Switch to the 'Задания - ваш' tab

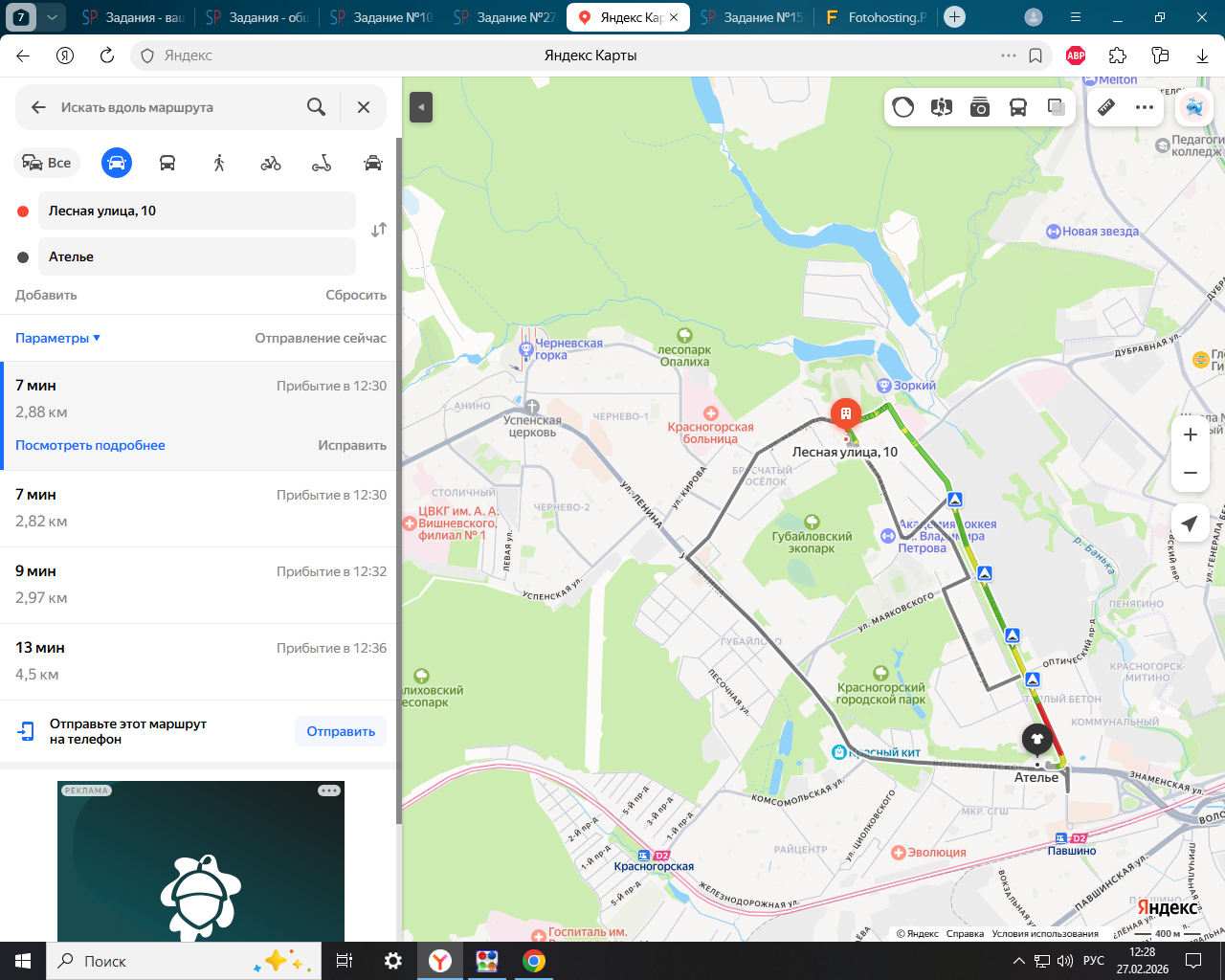[x=134, y=17]
